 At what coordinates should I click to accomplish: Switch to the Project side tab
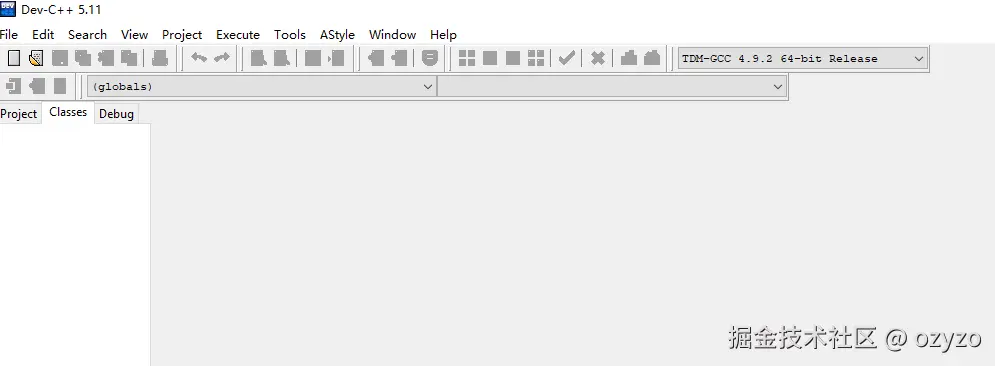click(19, 114)
